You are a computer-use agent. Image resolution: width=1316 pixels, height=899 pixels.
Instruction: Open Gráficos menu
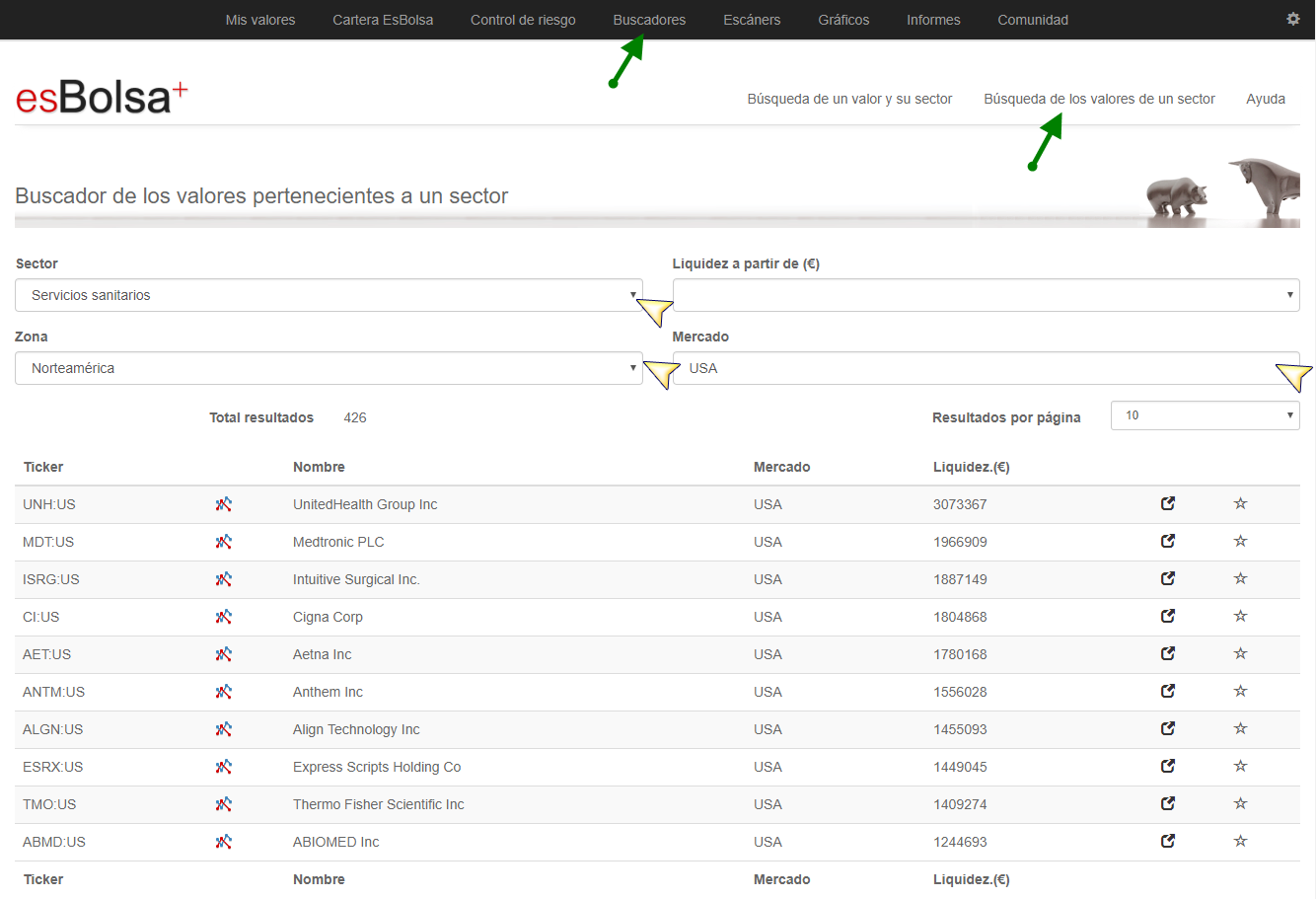pos(843,20)
